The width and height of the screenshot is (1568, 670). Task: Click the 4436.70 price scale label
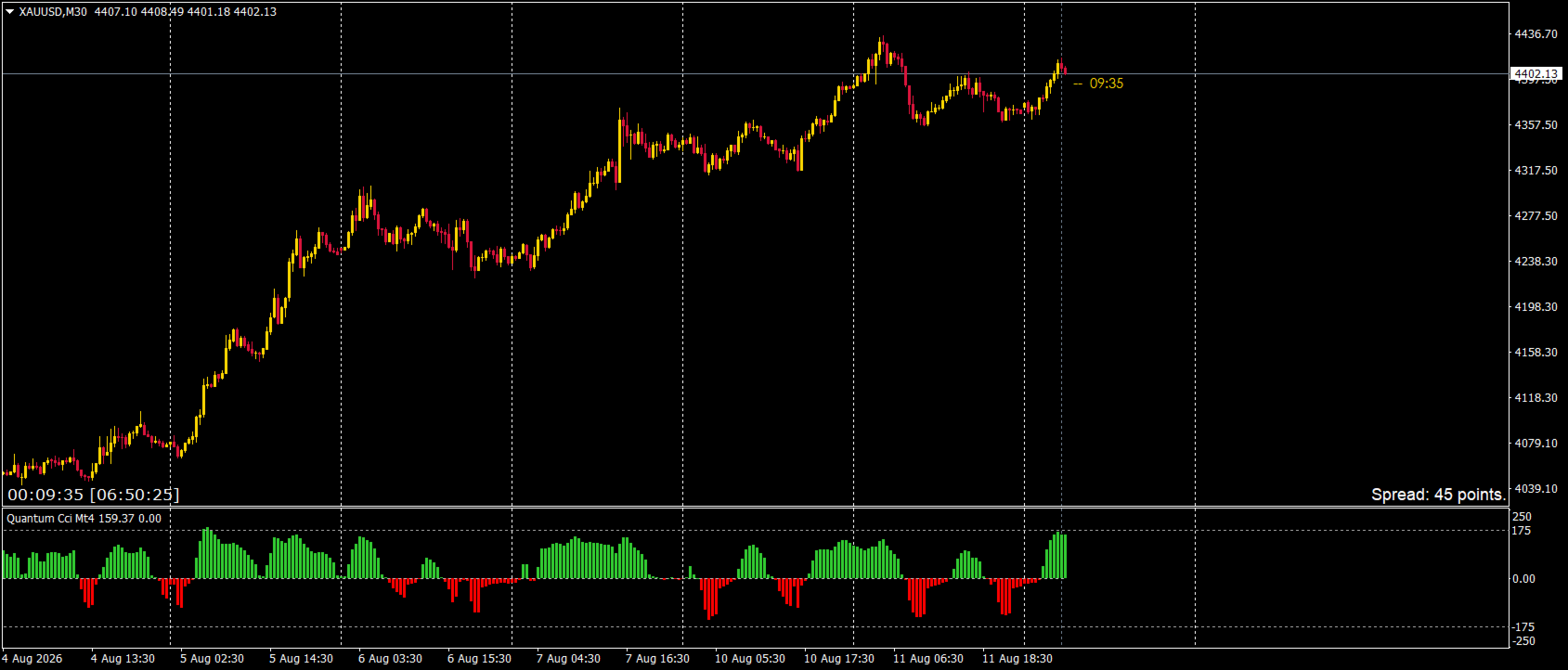(1536, 34)
